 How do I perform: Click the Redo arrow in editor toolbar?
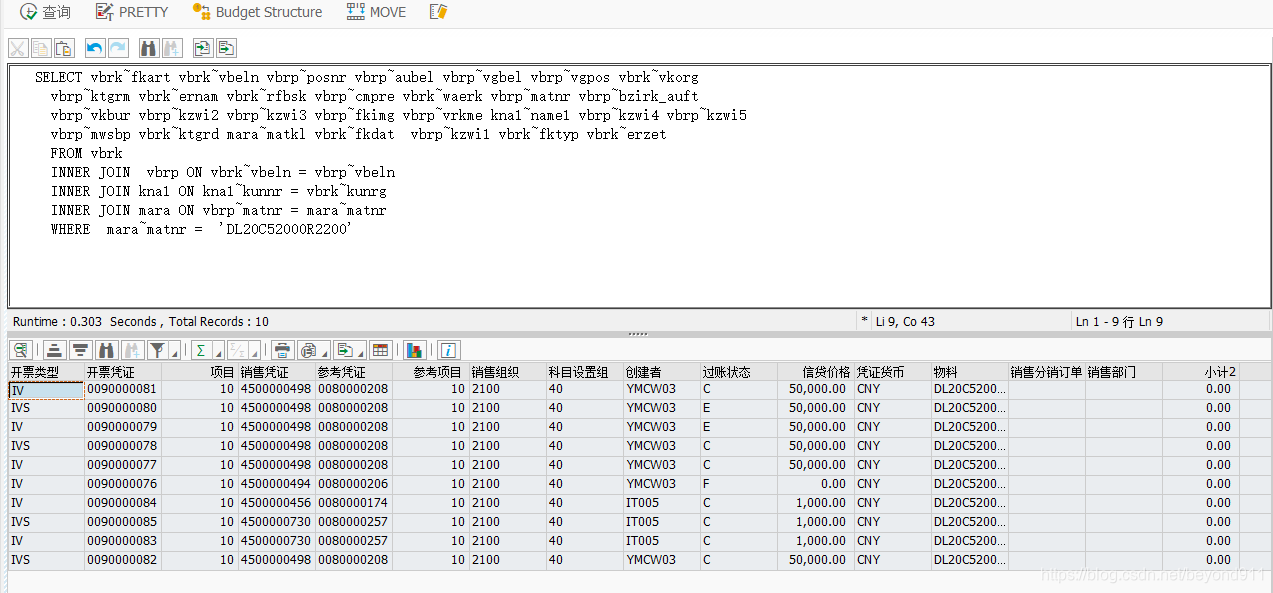point(118,48)
